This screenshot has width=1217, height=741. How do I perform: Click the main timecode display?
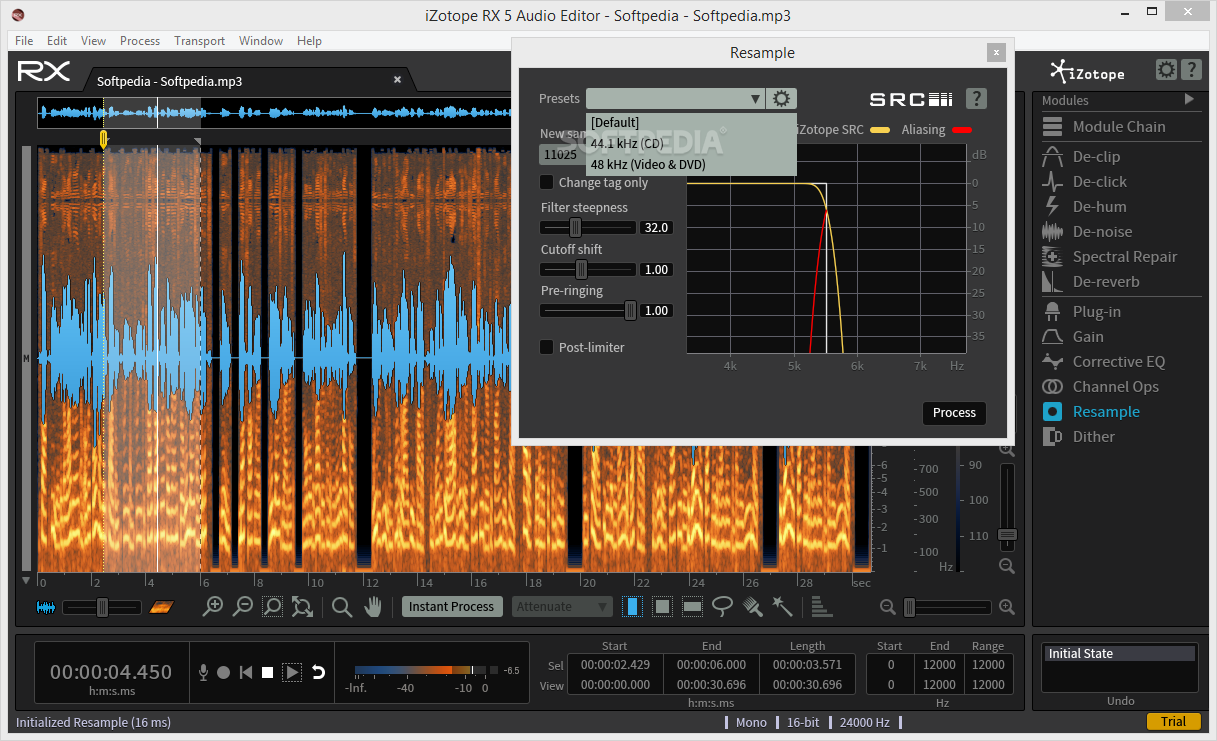pyautogui.click(x=111, y=672)
